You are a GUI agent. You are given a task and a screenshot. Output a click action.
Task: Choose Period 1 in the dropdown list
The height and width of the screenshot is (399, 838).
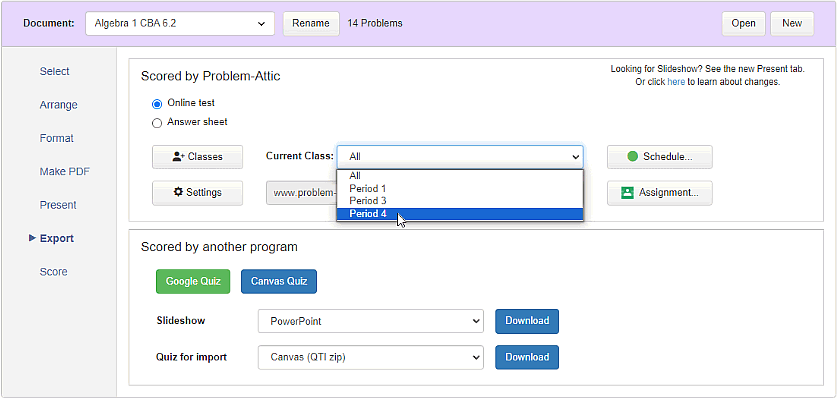tap(460, 189)
